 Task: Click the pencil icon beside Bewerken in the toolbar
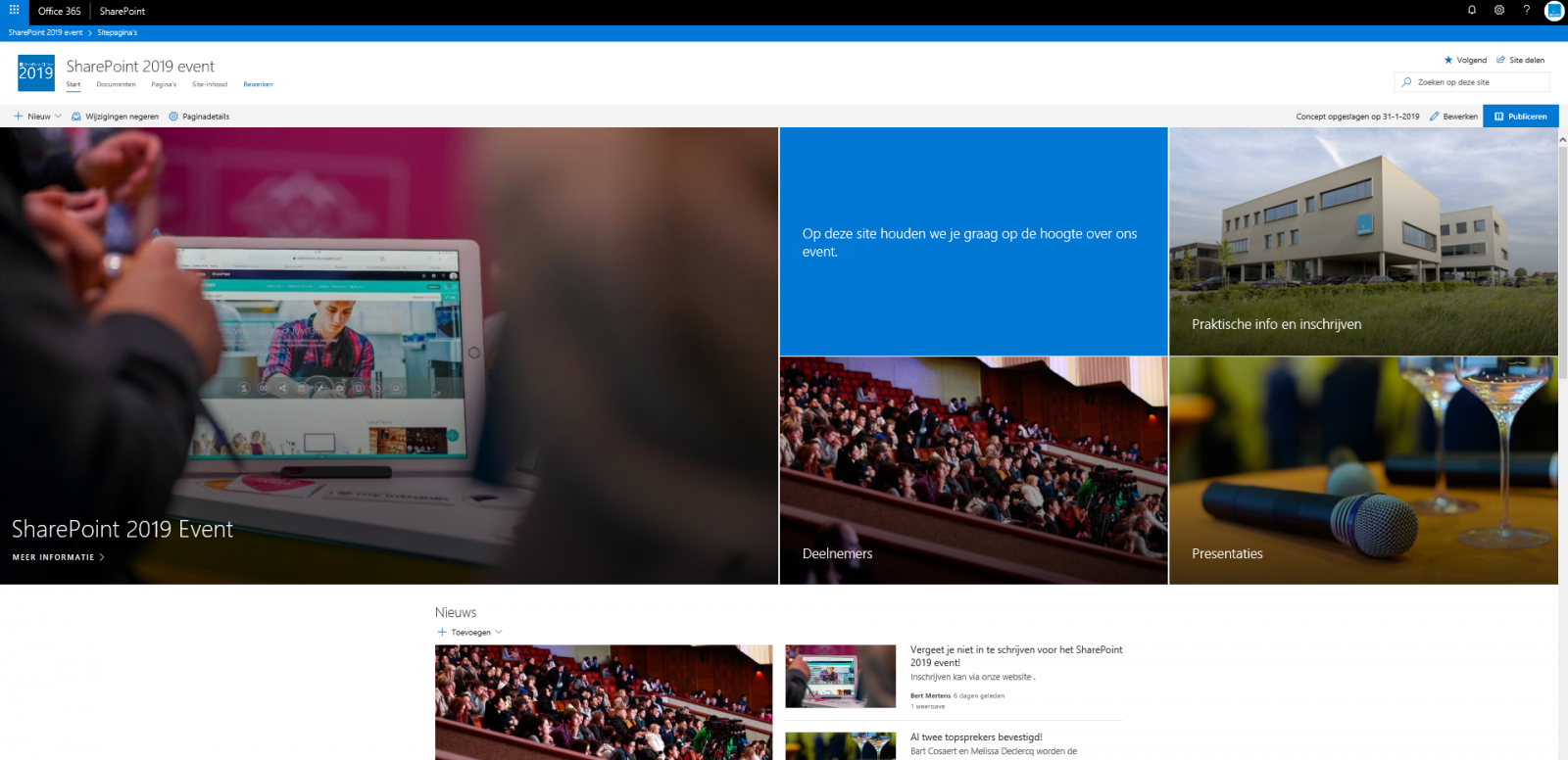(x=1435, y=117)
